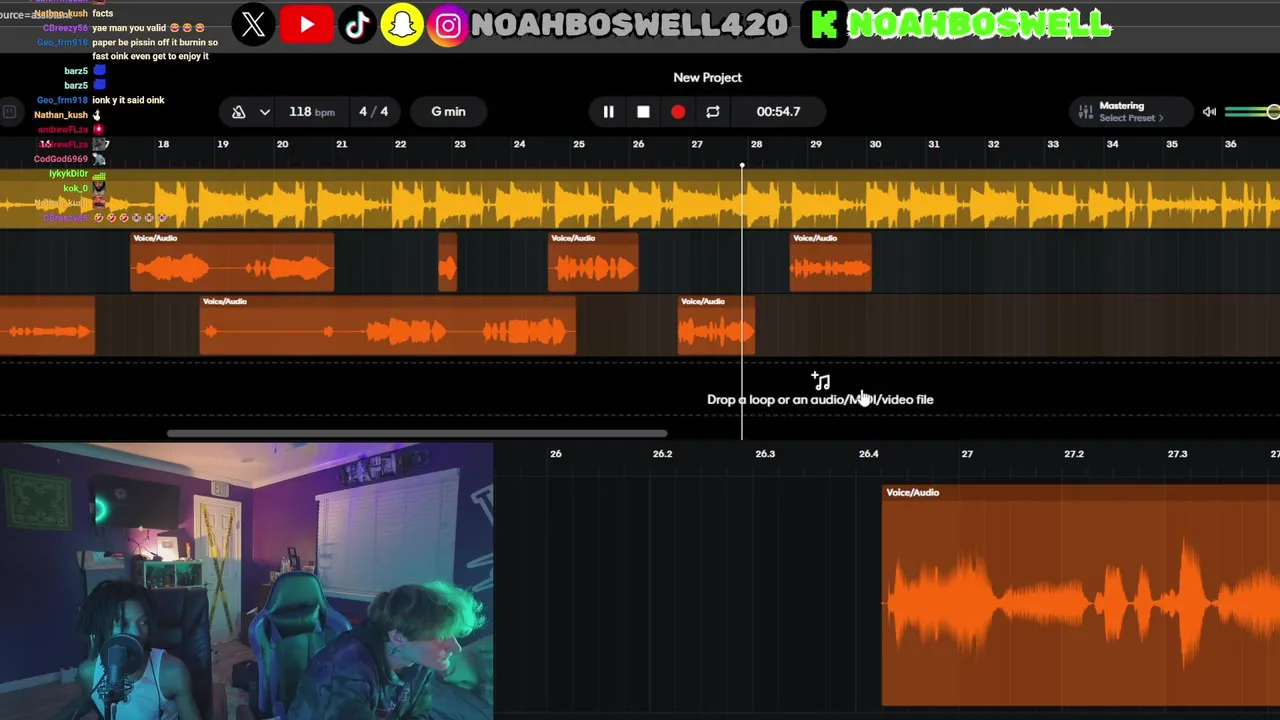
Task: Click the 00:54.7 time display
Action: [x=778, y=112]
